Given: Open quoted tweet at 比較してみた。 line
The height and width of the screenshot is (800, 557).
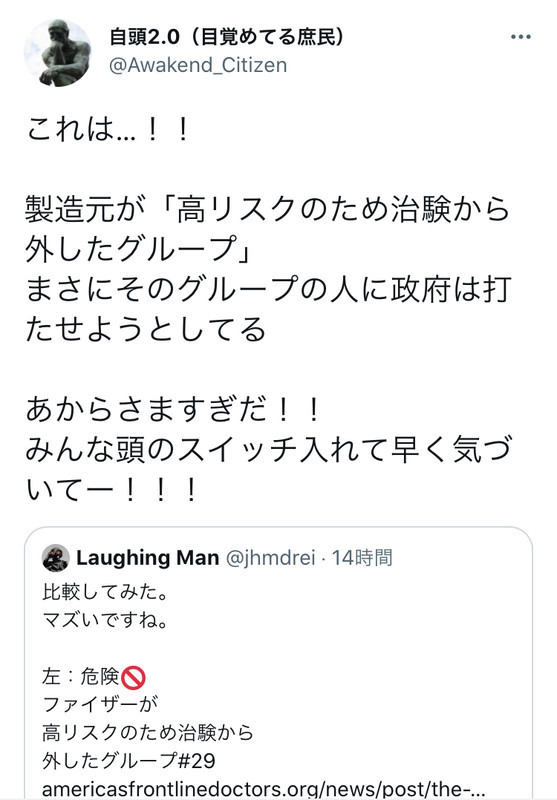Looking at the screenshot, I should click(106, 592).
